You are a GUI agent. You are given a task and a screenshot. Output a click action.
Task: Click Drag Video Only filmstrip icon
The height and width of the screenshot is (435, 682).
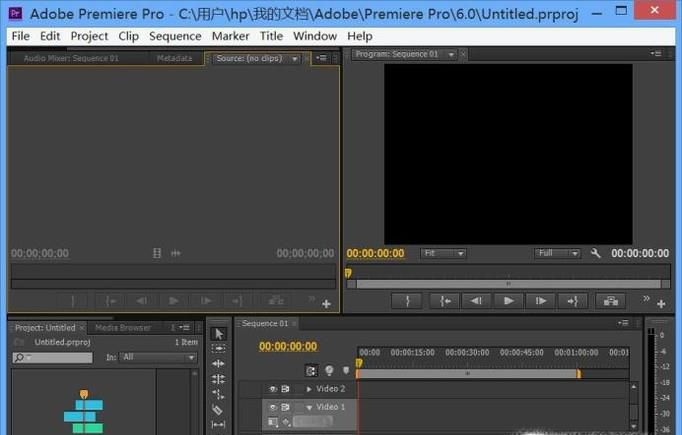click(157, 253)
